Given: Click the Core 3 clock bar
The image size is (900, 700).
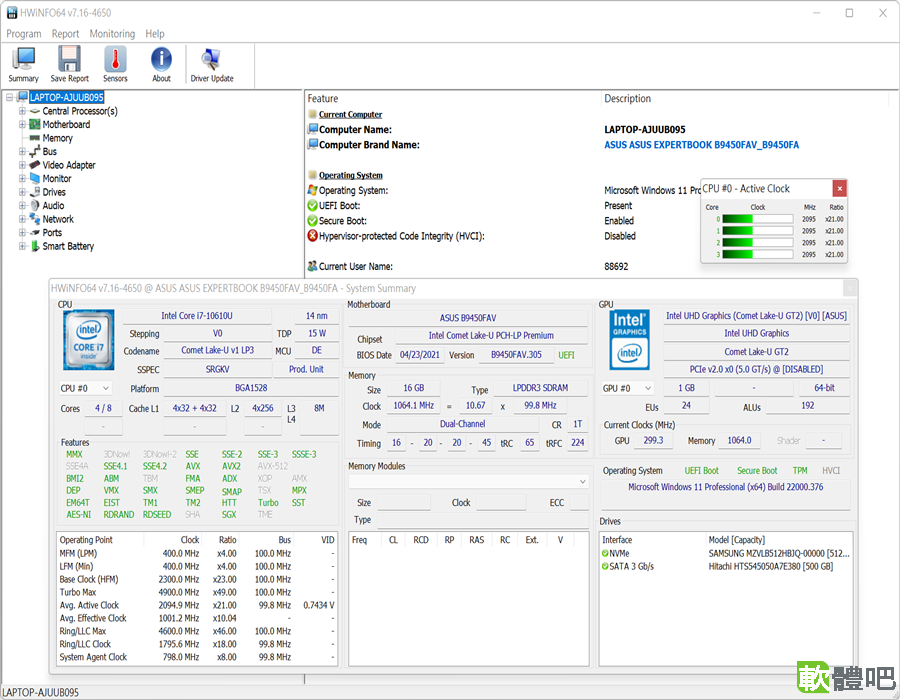Looking at the screenshot, I should 758,254.
